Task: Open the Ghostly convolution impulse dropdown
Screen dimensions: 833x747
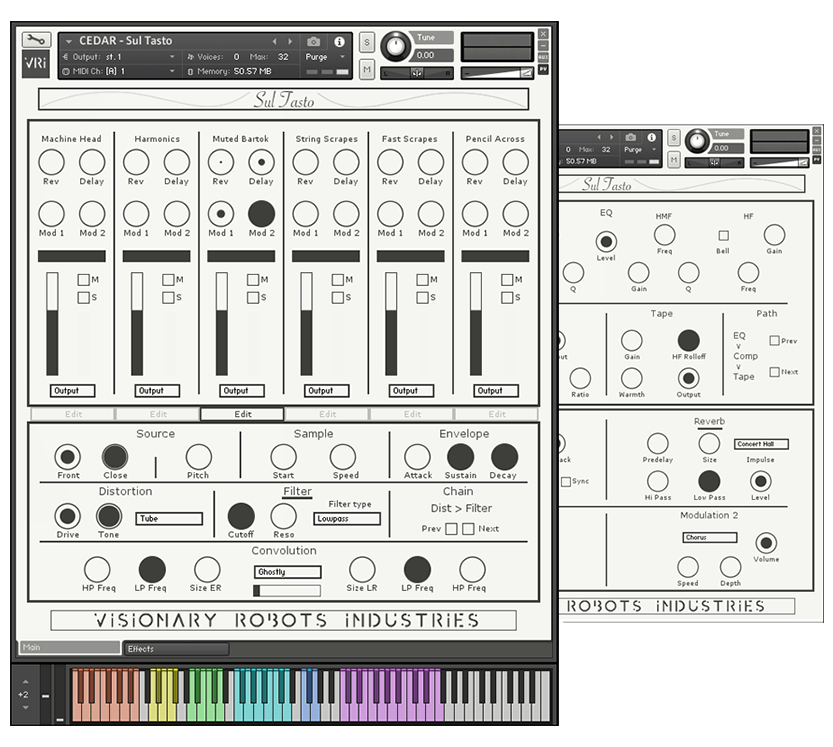Action: click(x=287, y=572)
